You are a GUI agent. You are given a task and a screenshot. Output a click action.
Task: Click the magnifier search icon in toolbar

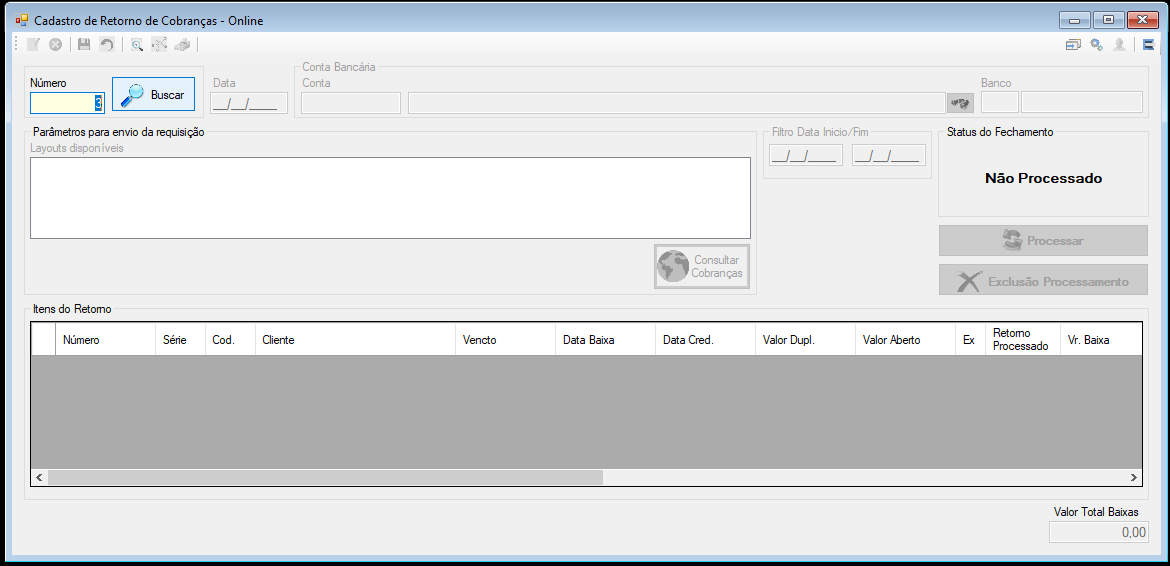click(137, 45)
